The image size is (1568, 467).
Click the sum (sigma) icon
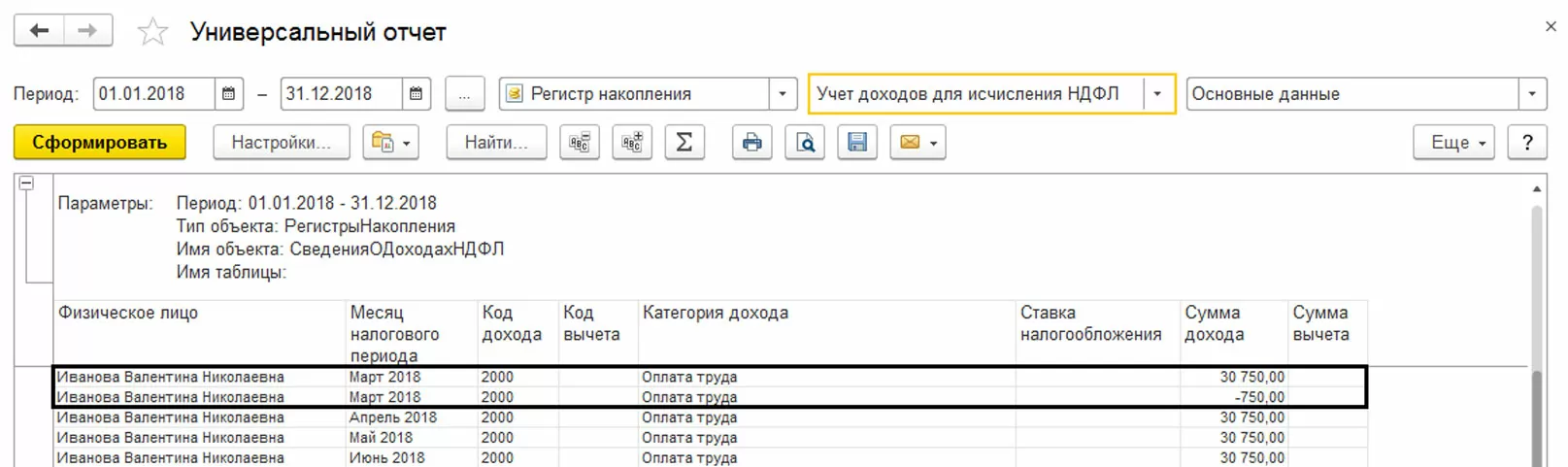(x=684, y=143)
